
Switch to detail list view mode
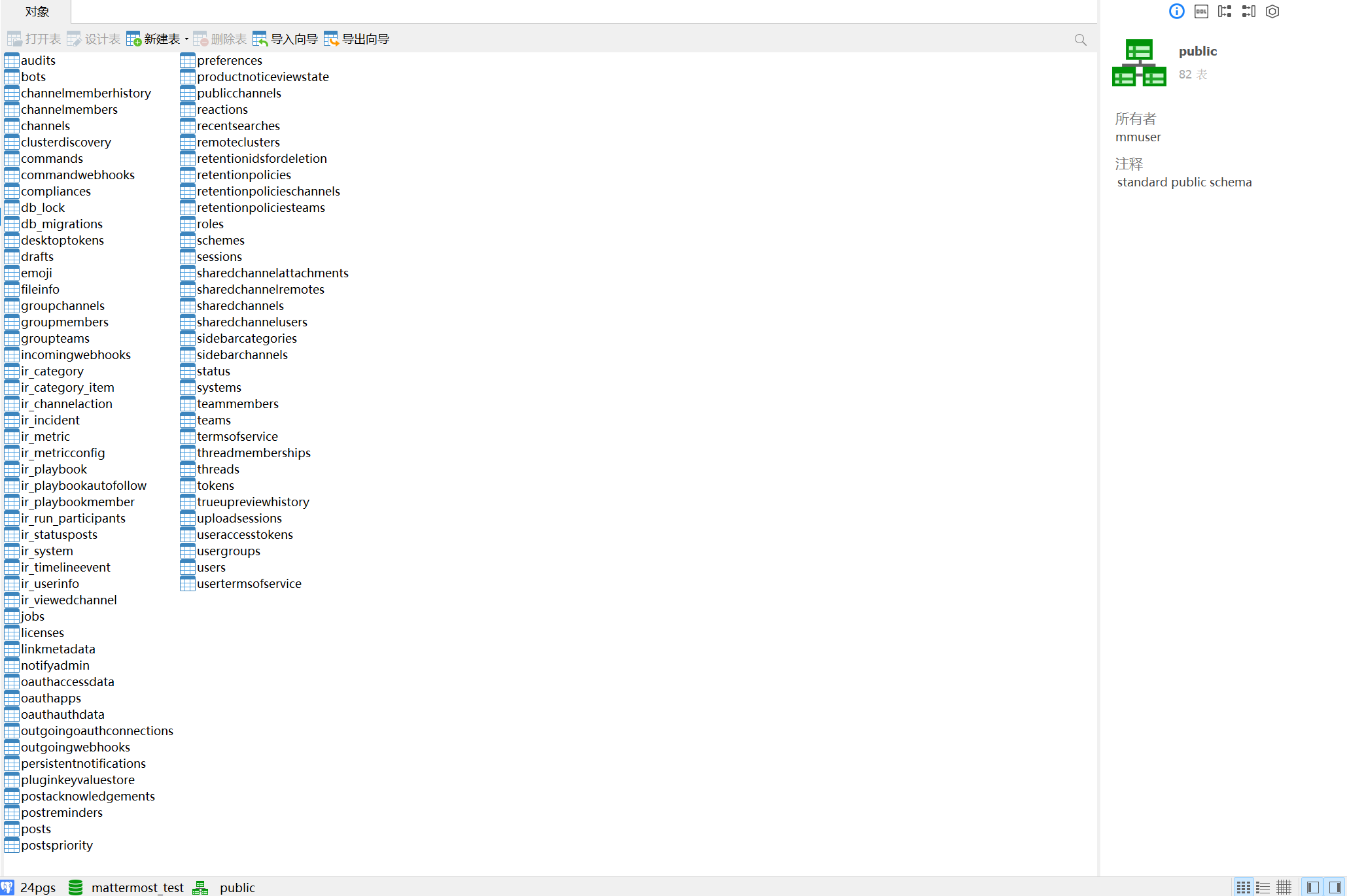coord(1263,887)
